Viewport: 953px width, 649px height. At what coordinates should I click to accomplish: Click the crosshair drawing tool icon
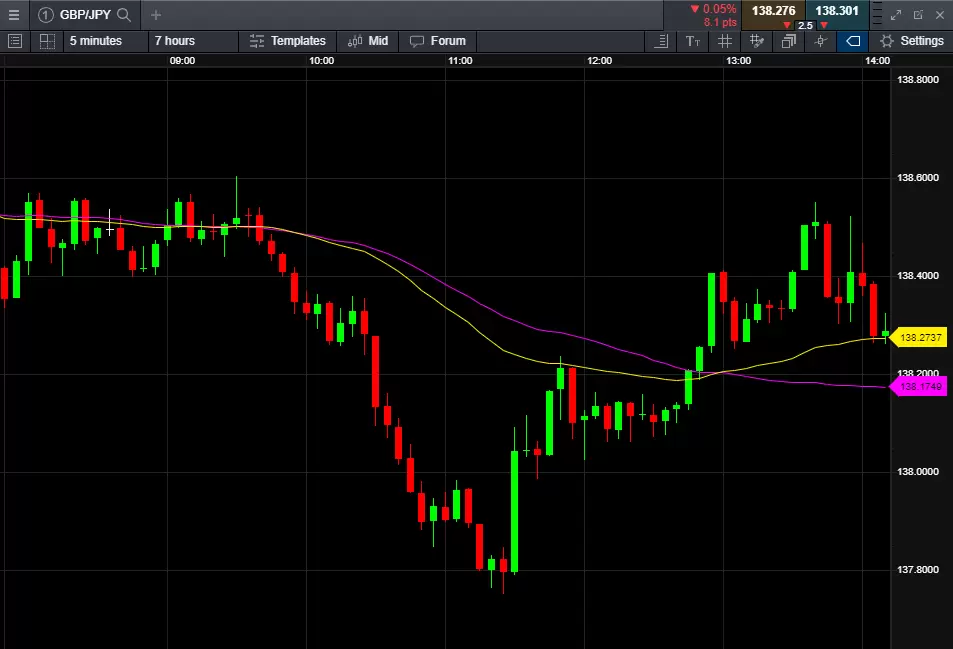click(820, 41)
